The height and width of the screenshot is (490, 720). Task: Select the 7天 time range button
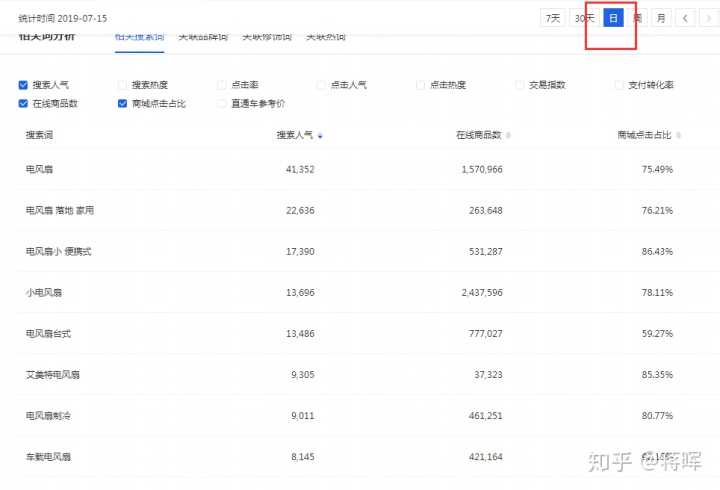coord(552,18)
